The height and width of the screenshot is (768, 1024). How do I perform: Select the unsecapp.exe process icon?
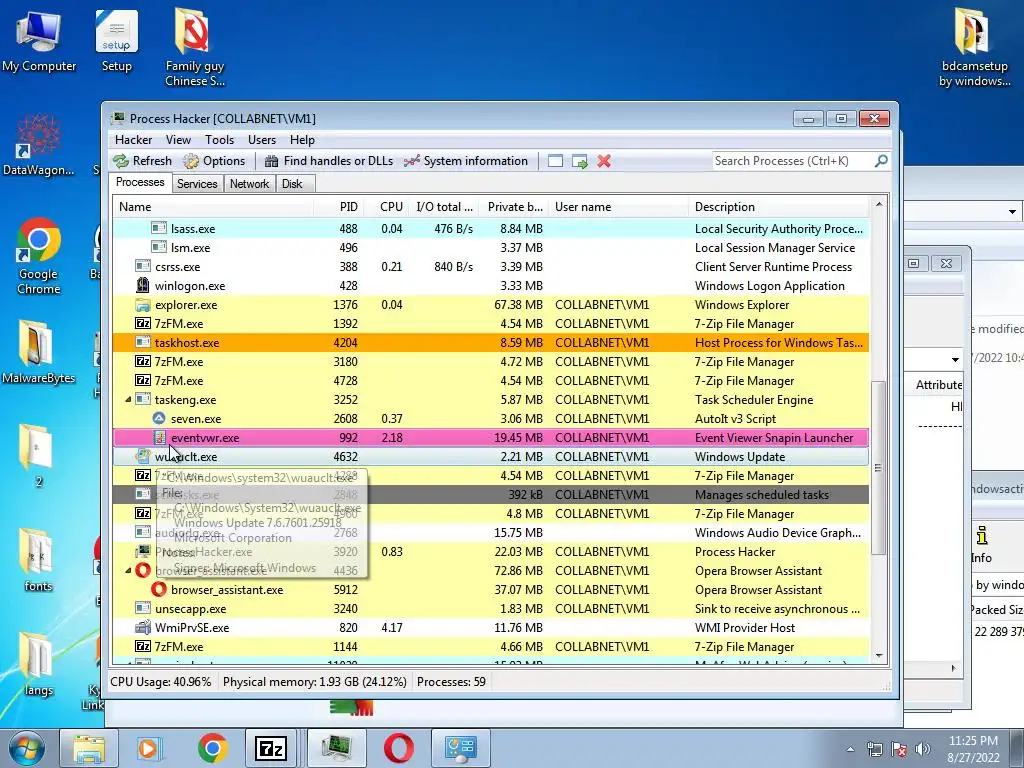[143, 609]
